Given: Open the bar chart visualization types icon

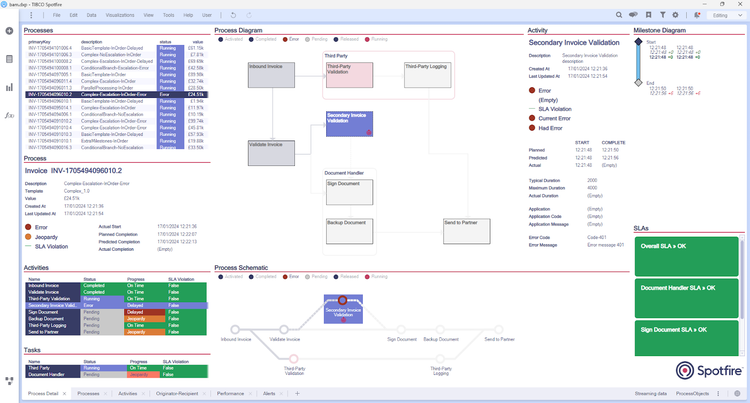Looking at the screenshot, I should coord(9,87).
